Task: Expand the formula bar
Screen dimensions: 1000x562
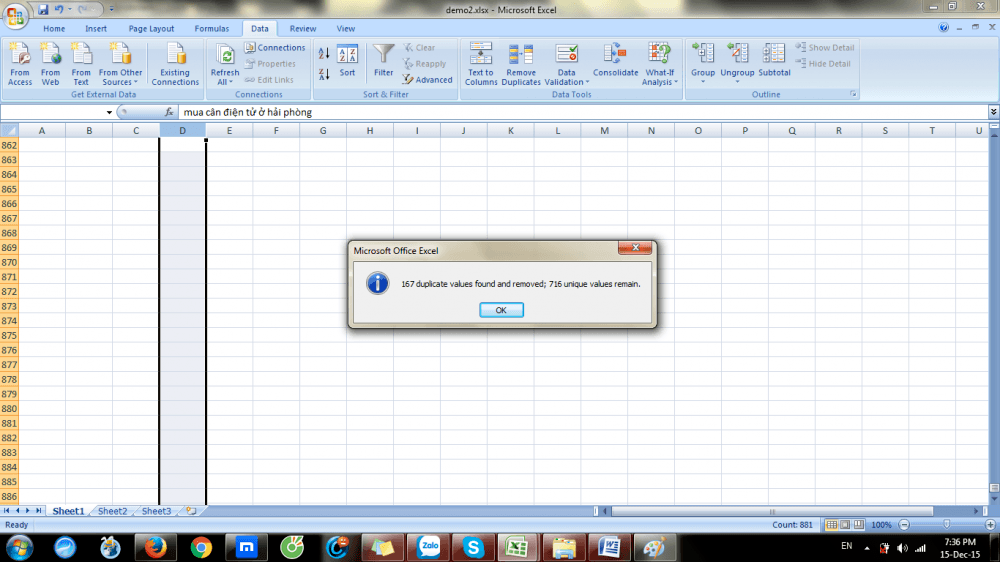Action: [x=994, y=112]
